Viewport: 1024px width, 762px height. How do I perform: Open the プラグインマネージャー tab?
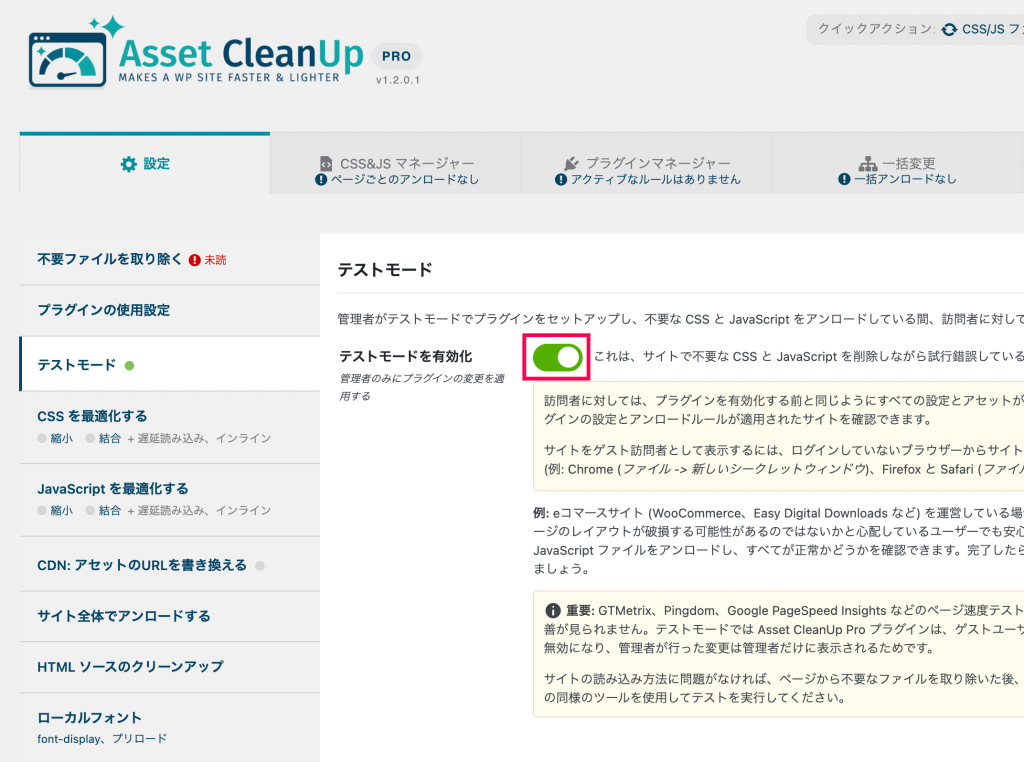point(647,163)
